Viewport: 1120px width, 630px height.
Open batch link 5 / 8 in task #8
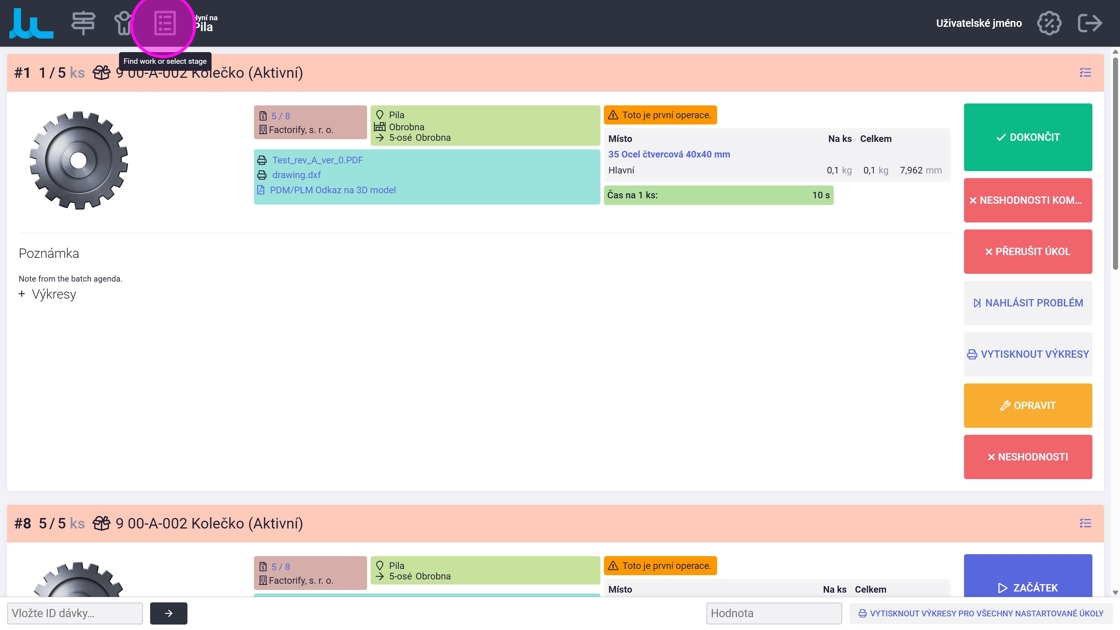coord(281,566)
